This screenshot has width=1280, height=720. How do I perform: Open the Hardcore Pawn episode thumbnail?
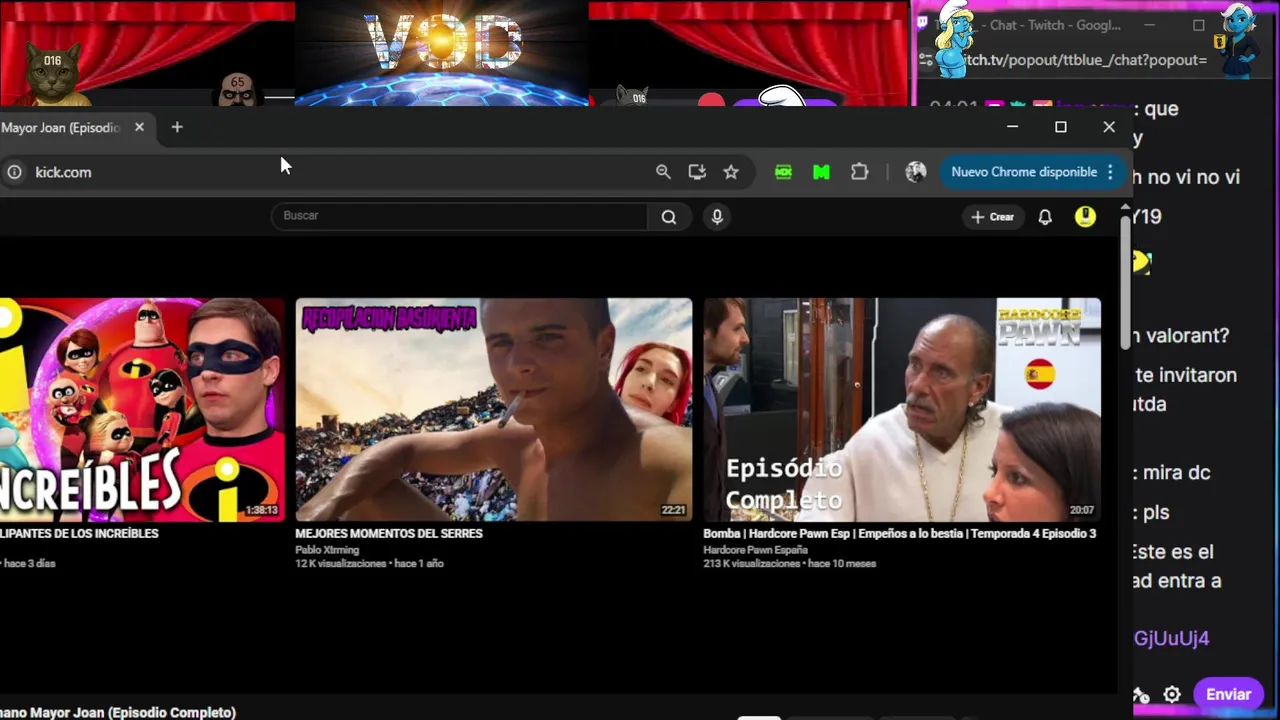902,410
